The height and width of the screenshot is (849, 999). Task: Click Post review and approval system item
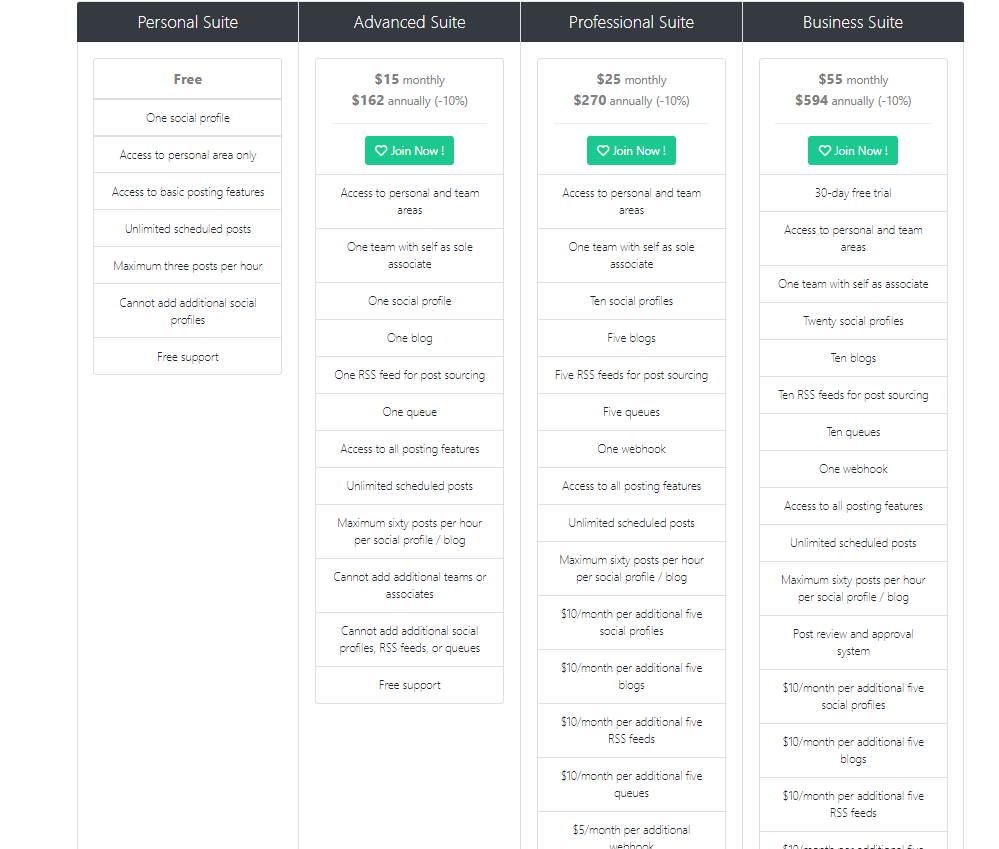(x=853, y=642)
